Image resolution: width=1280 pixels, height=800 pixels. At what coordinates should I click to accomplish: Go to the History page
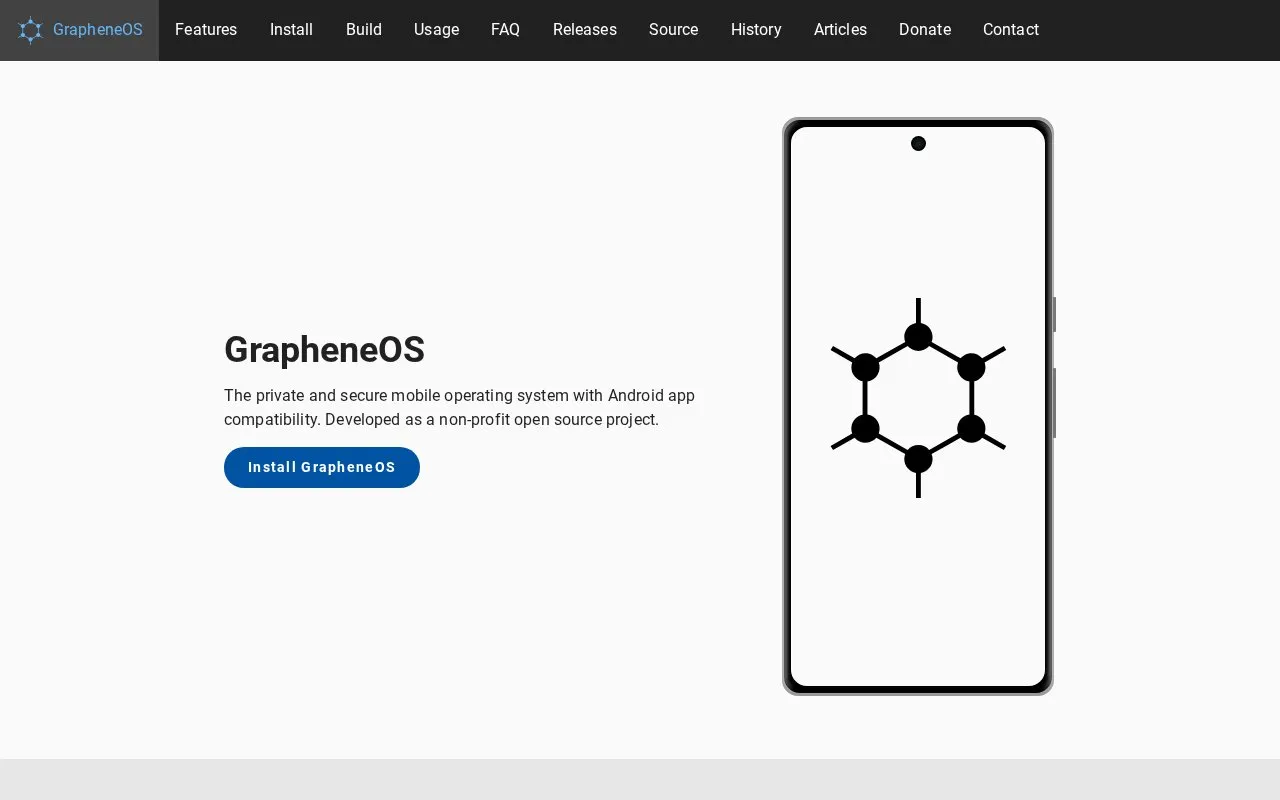756,30
